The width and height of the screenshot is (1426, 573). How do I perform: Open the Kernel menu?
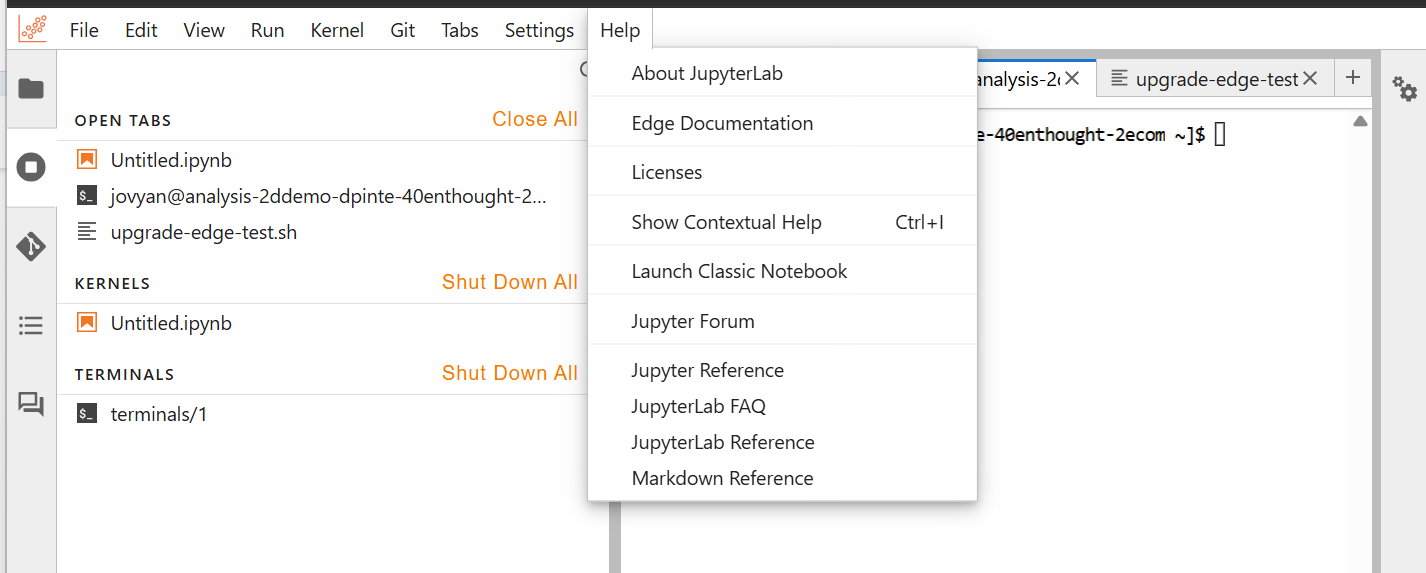[x=337, y=30]
